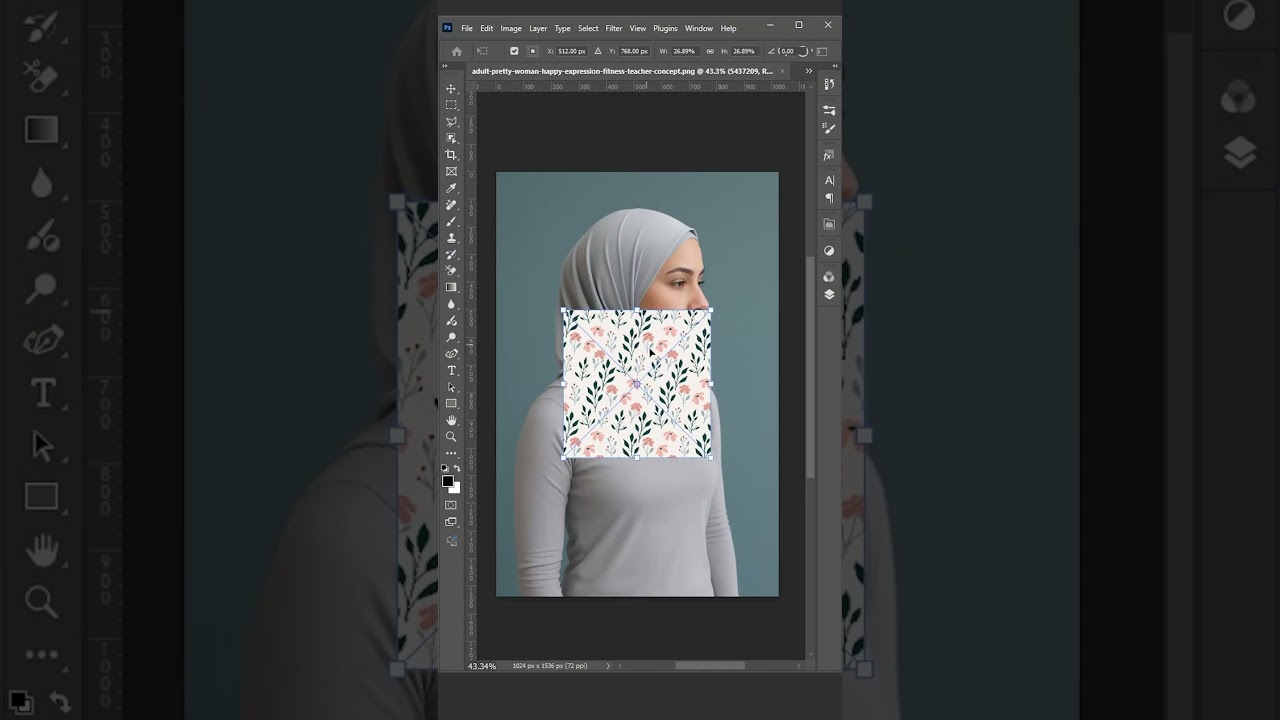Image resolution: width=1280 pixels, height=720 pixels.
Task: Open the History panel icon
Action: pyautogui.click(x=829, y=85)
